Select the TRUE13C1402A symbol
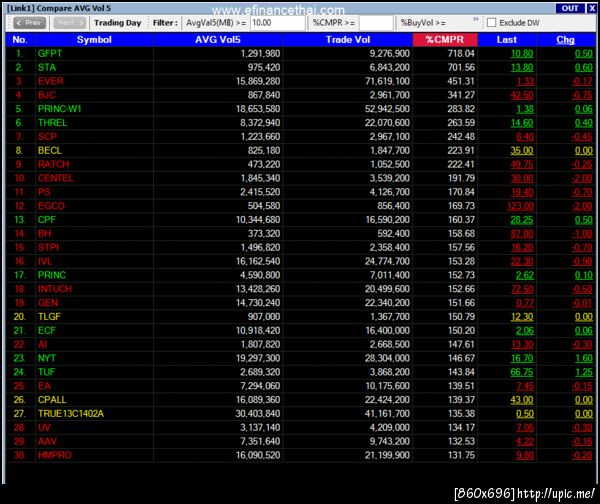Screen dimensions: 600x504 coord(71,414)
